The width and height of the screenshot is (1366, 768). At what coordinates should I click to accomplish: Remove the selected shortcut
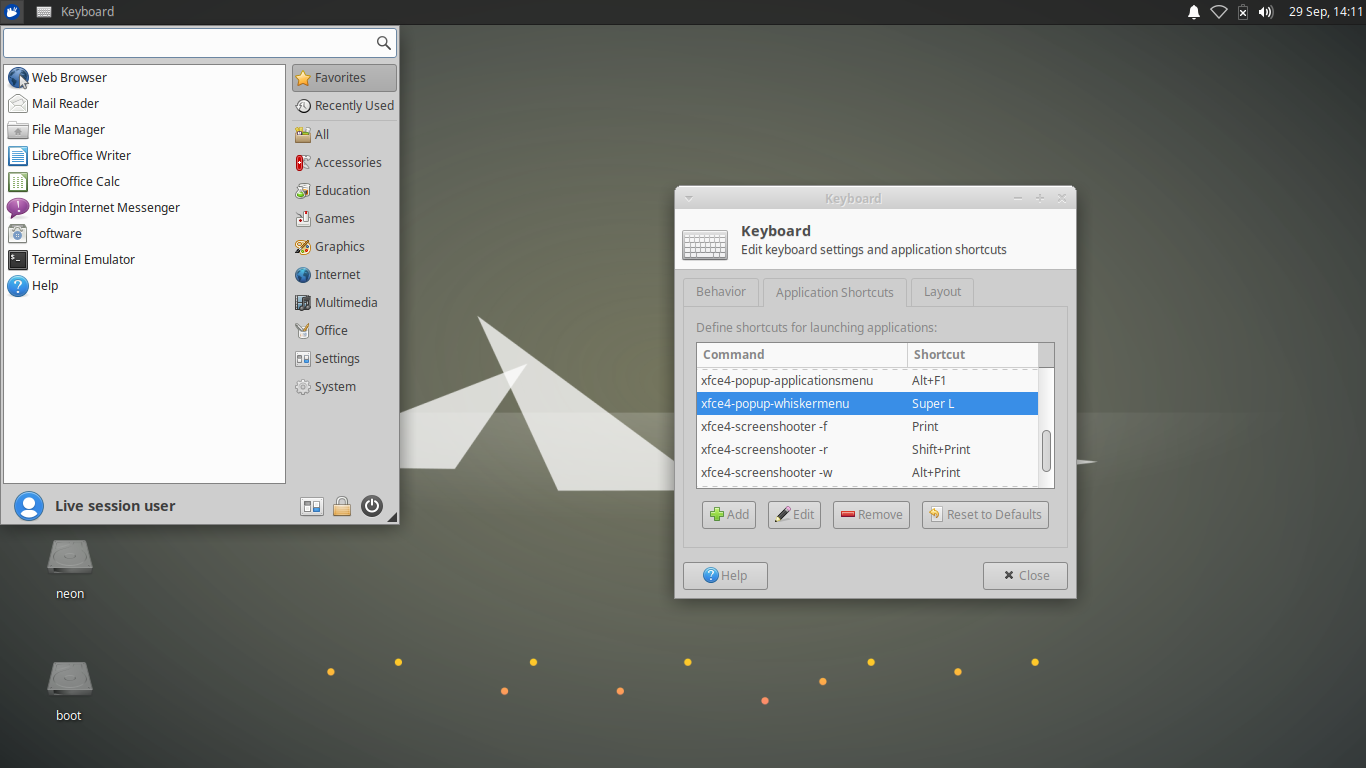tap(871, 515)
